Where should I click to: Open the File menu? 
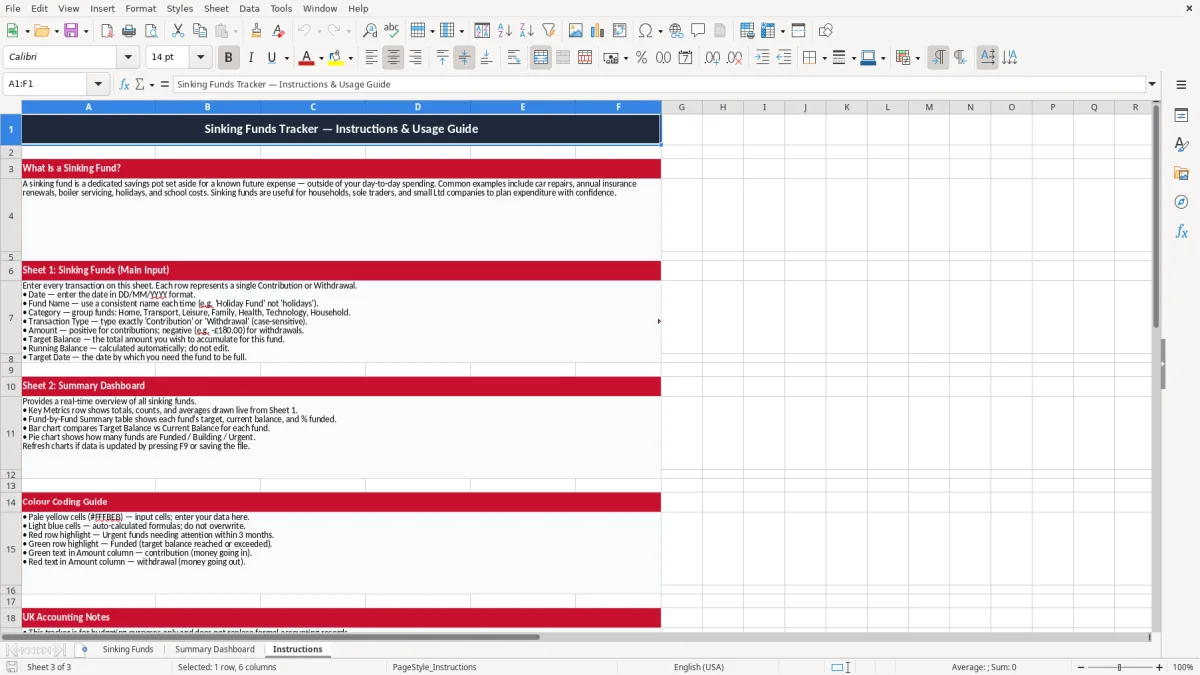point(12,8)
